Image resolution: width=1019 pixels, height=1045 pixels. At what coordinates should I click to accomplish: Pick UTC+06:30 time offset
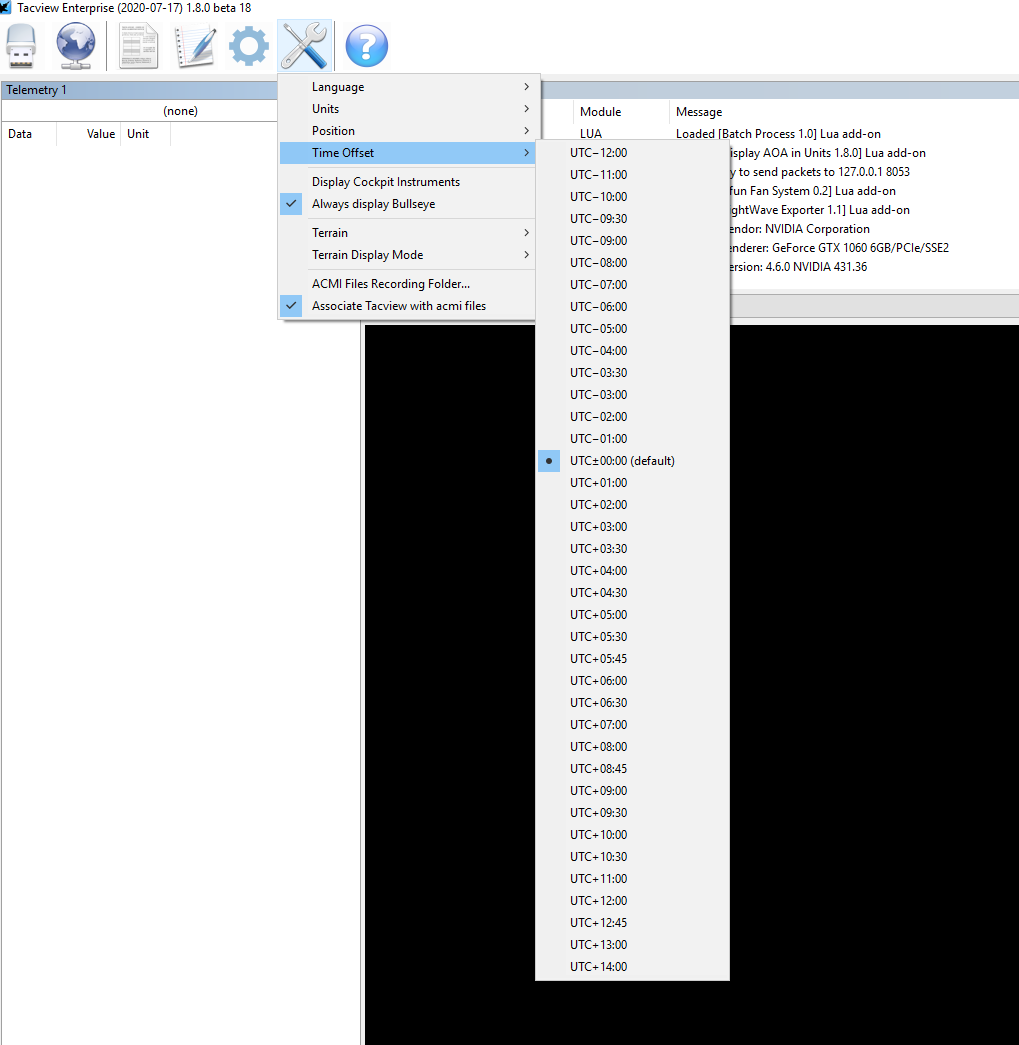632,702
